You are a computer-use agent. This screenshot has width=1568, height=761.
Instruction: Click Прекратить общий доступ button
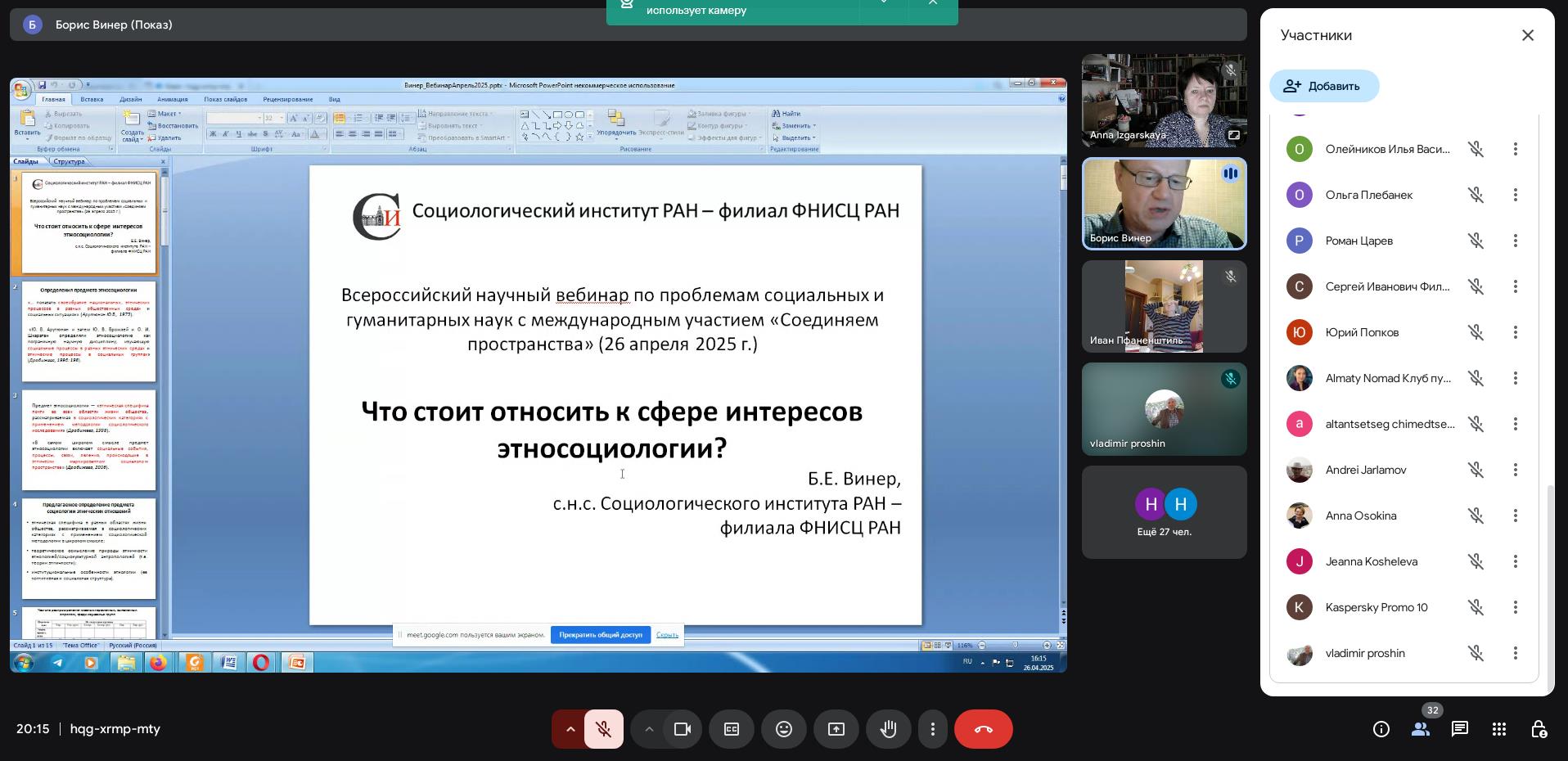(x=600, y=635)
